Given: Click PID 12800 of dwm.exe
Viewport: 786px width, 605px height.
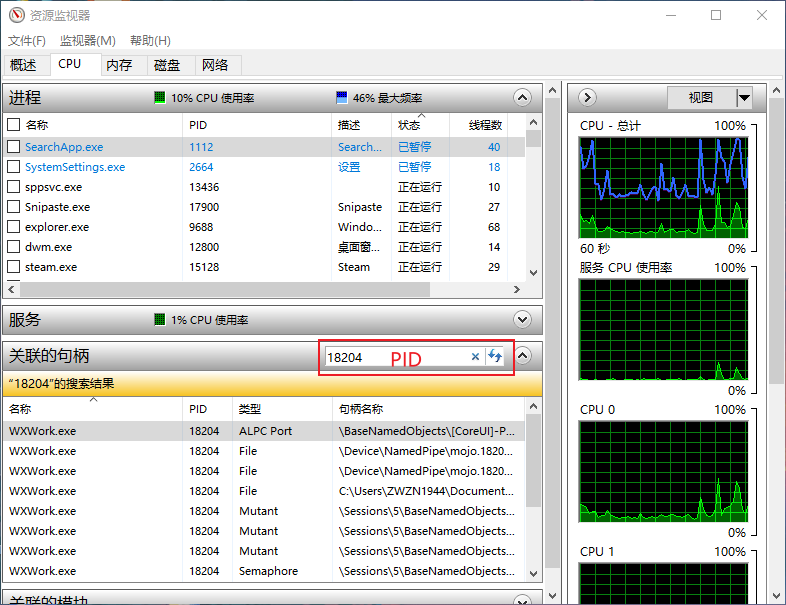Looking at the screenshot, I should pyautogui.click(x=204, y=247).
